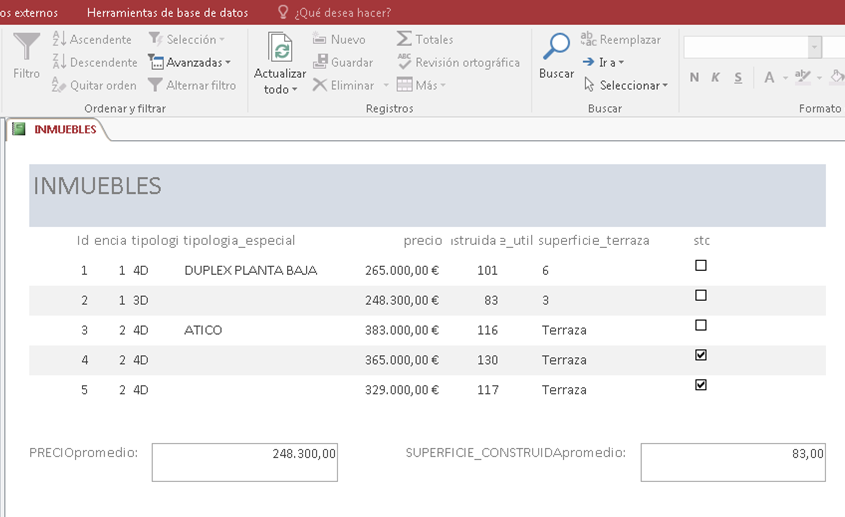Open the Herramientas de base de datos tab
The width and height of the screenshot is (845, 517).
[x=167, y=12]
